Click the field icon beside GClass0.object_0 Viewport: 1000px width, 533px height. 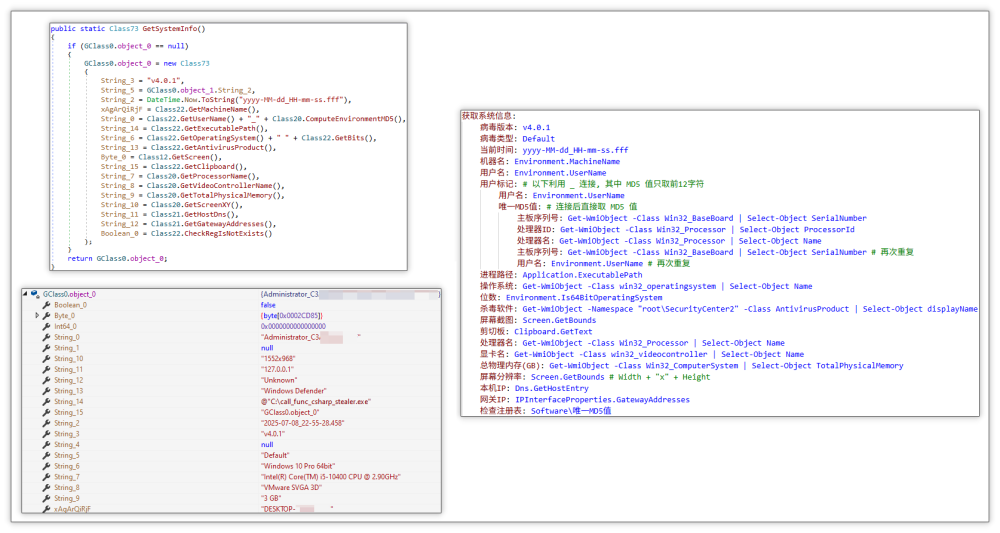pos(34,295)
